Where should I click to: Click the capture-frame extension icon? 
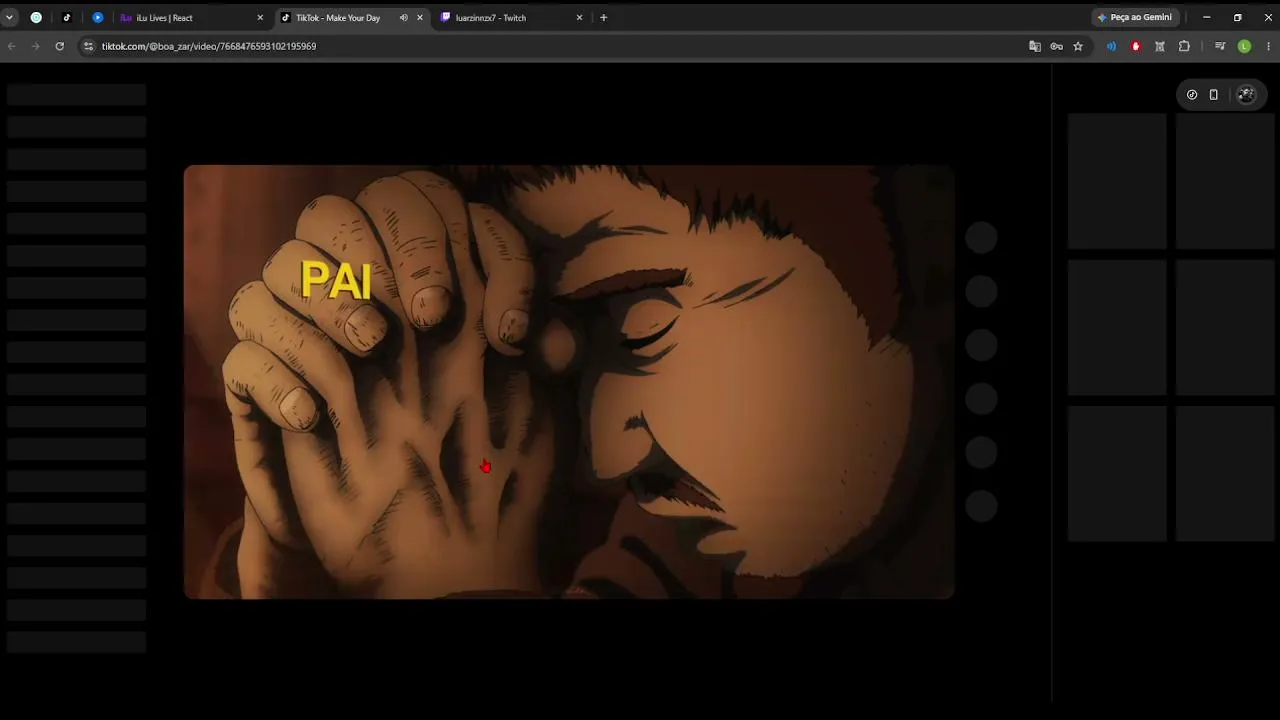(x=1160, y=46)
